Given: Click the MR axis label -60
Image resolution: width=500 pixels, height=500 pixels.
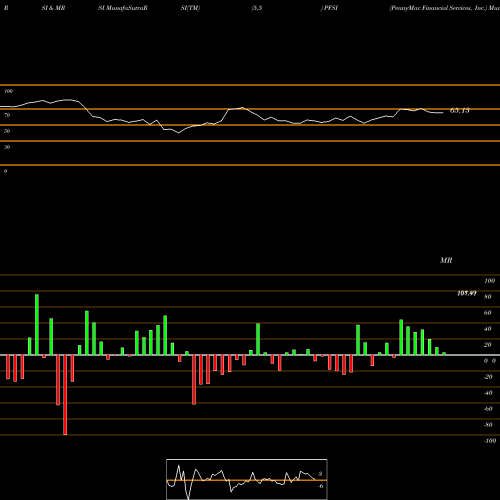Looking at the screenshot, I should pos(488,409).
